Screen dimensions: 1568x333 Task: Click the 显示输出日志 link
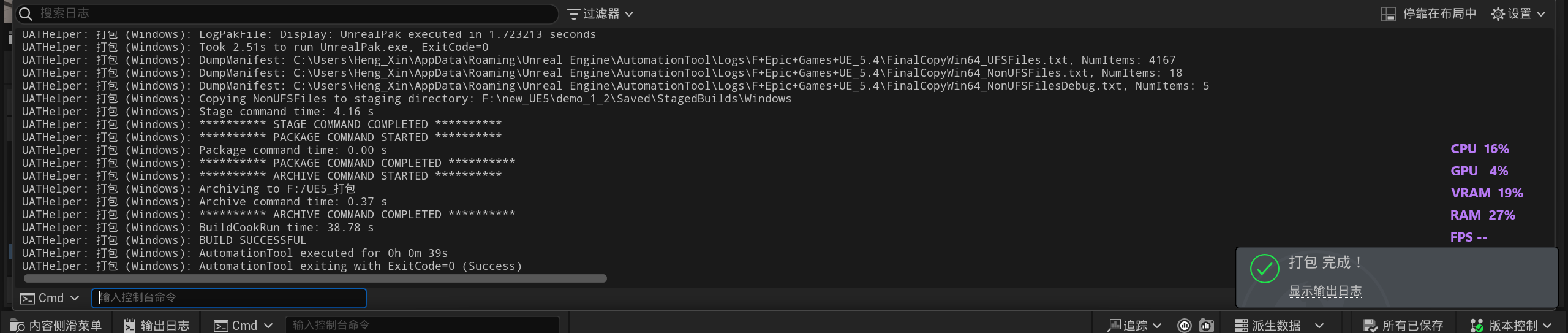pos(1325,291)
